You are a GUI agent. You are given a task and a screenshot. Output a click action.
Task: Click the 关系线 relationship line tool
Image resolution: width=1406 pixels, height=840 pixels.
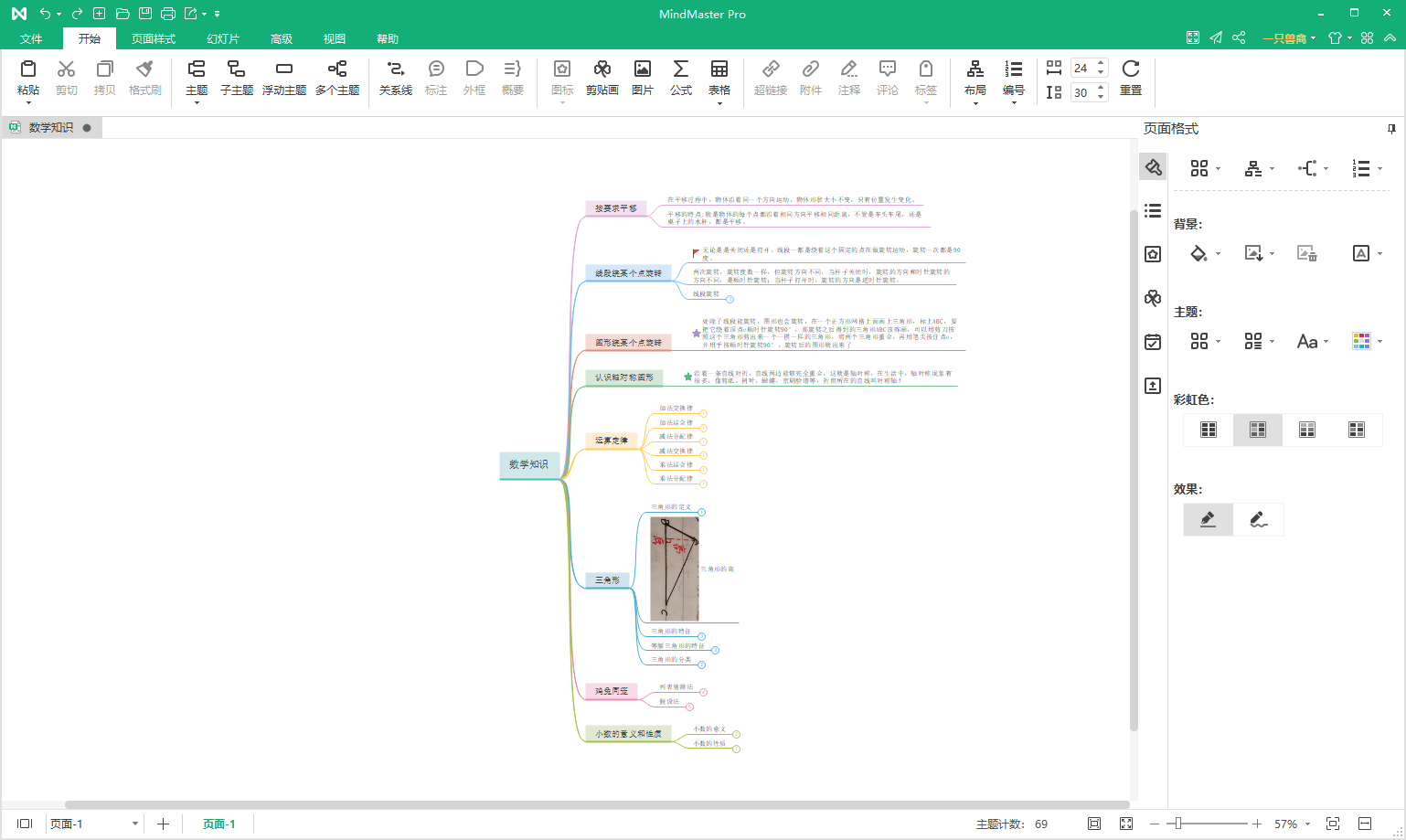point(395,78)
